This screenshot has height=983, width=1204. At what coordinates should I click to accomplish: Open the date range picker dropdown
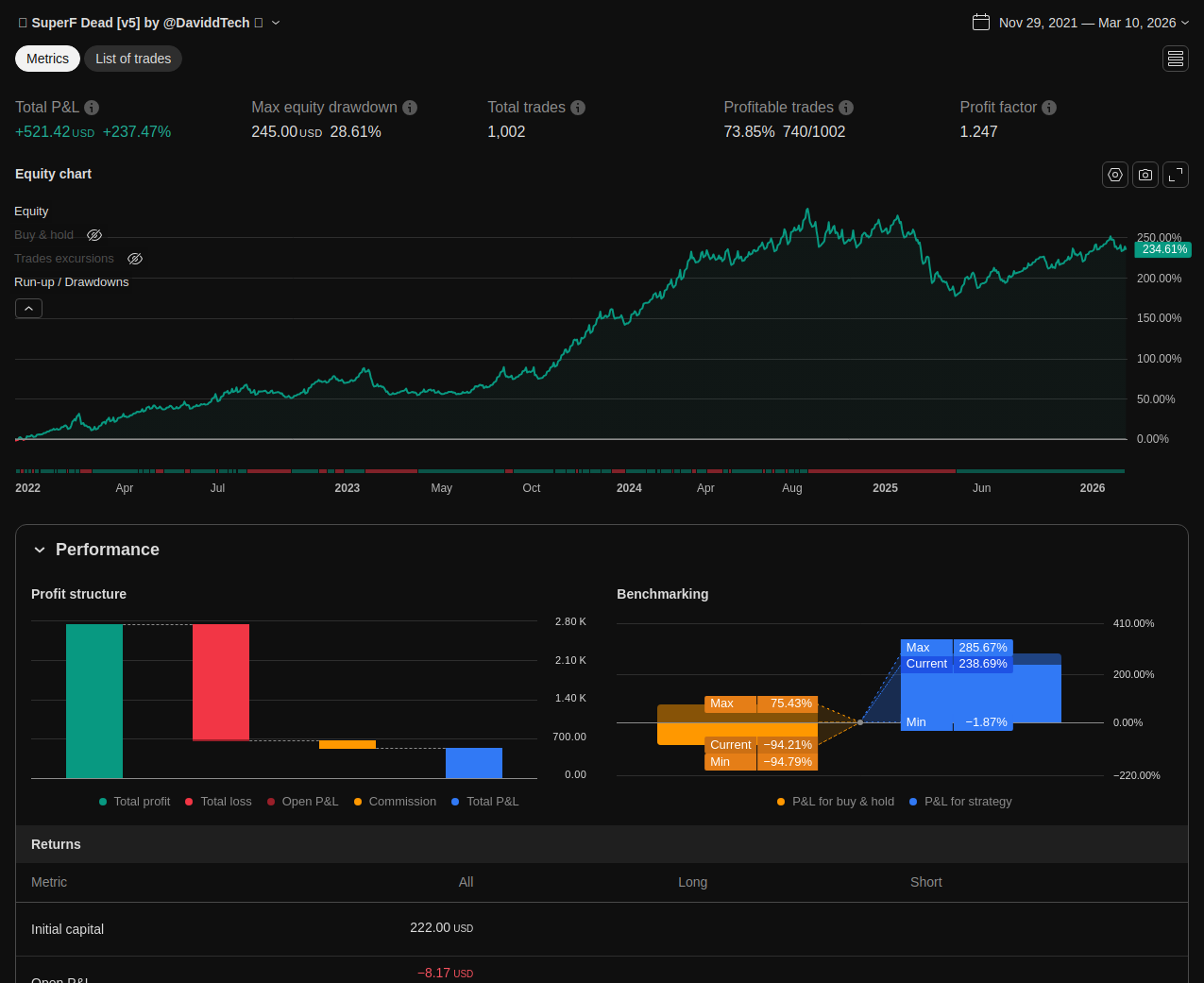click(1080, 23)
